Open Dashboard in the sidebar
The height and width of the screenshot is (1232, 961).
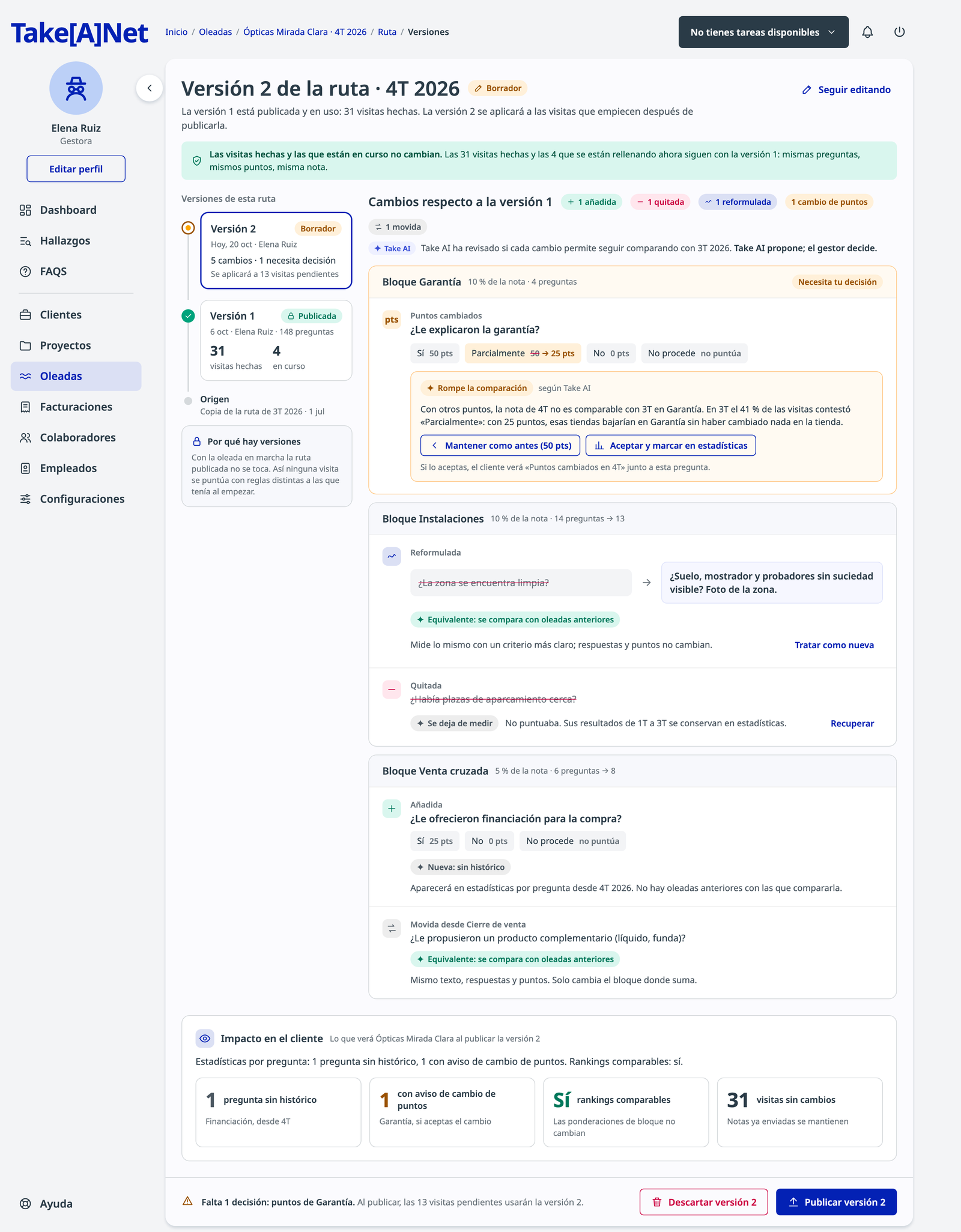tap(76, 210)
